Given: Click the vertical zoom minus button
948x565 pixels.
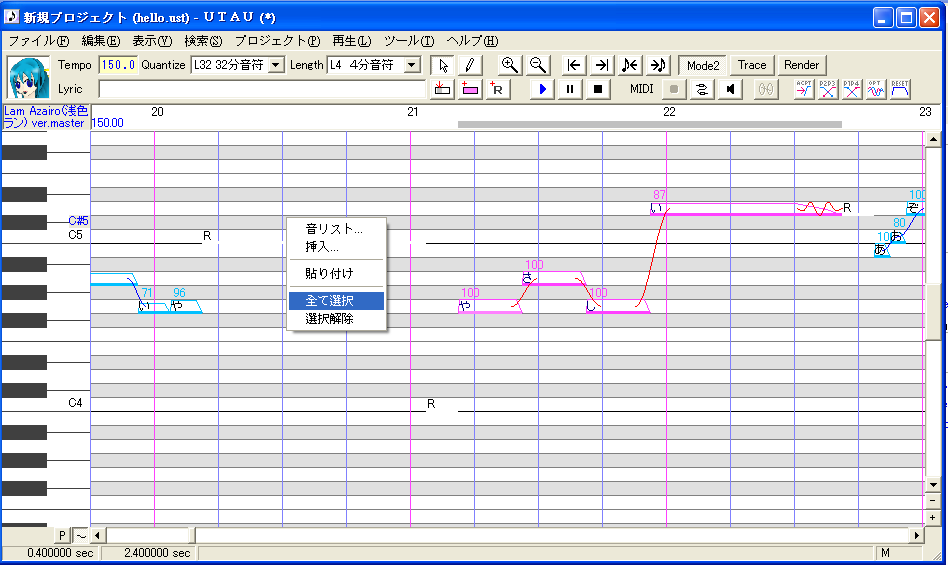Looking at the screenshot, I should tap(933, 501).
